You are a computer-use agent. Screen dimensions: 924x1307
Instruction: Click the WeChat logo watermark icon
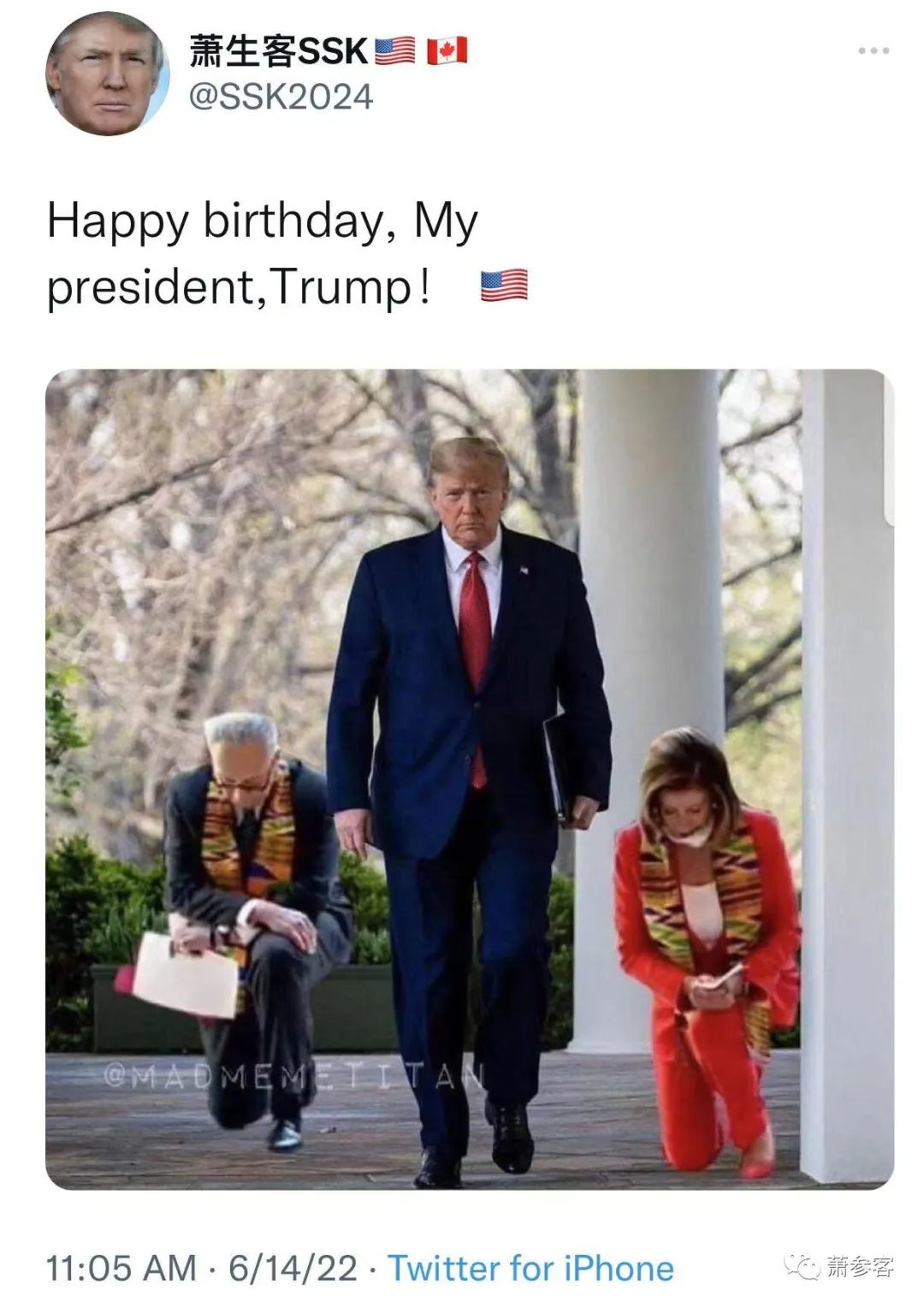point(804,1266)
